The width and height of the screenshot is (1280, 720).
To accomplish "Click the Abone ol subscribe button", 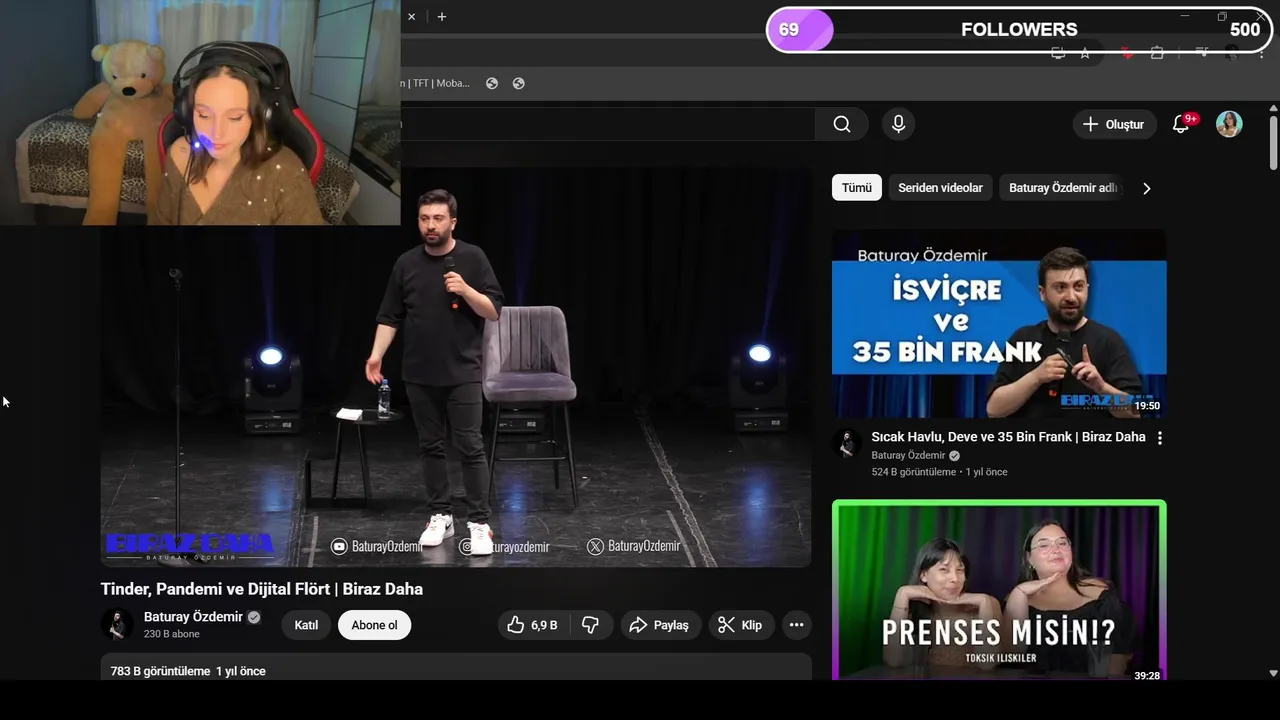I will pyautogui.click(x=374, y=625).
